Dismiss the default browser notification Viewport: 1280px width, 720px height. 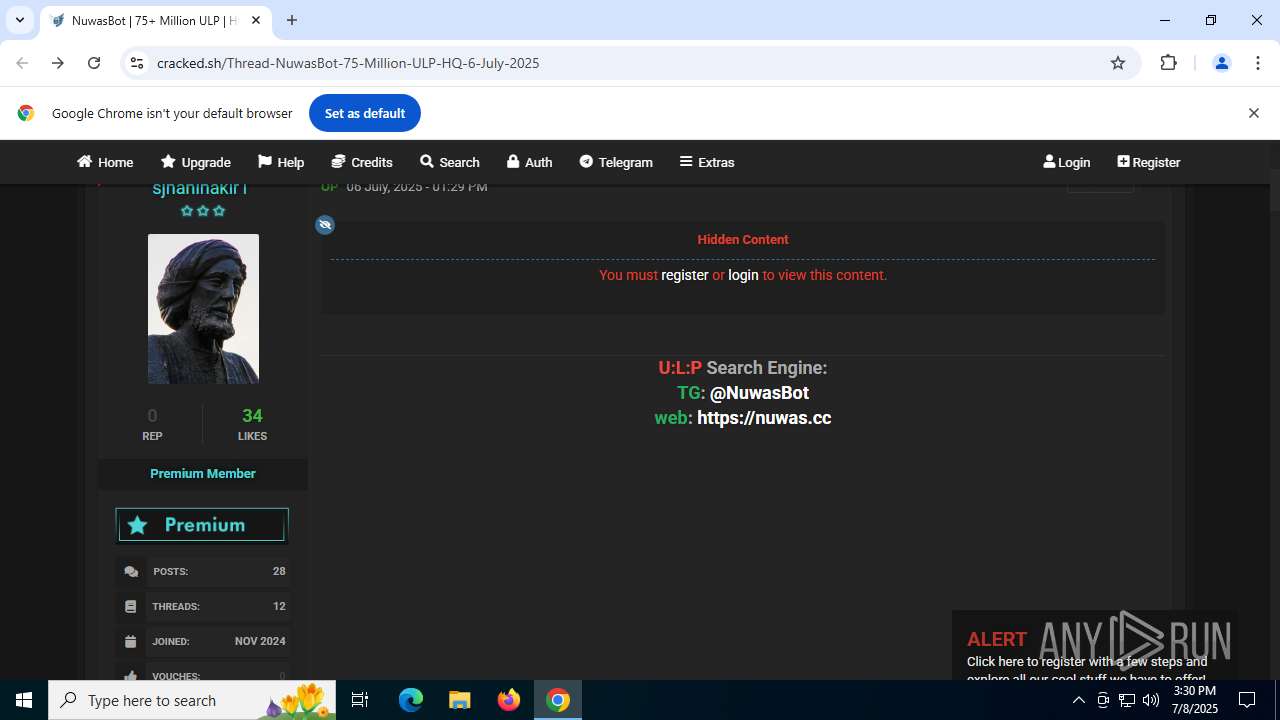[1253, 113]
